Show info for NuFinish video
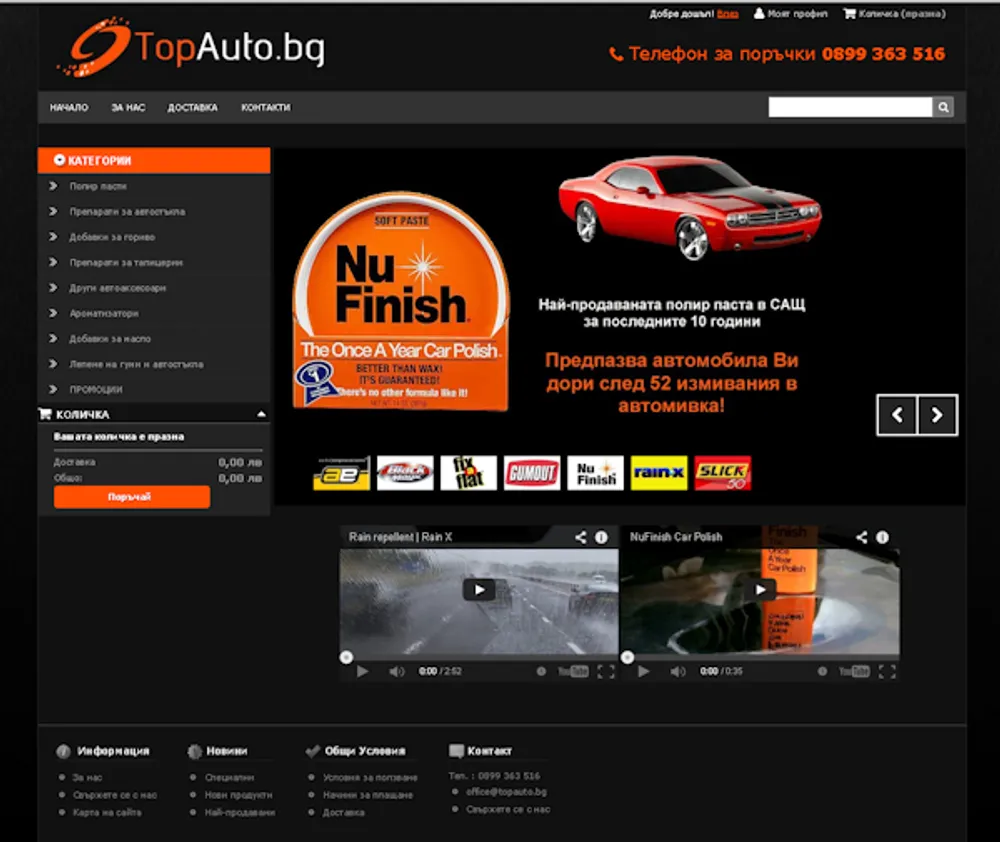The width and height of the screenshot is (1000, 842). click(x=882, y=537)
